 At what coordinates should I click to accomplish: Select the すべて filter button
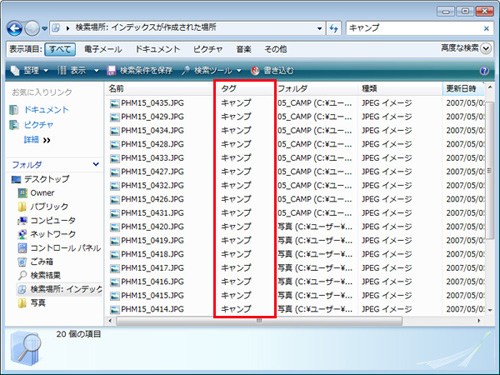[x=60, y=49]
